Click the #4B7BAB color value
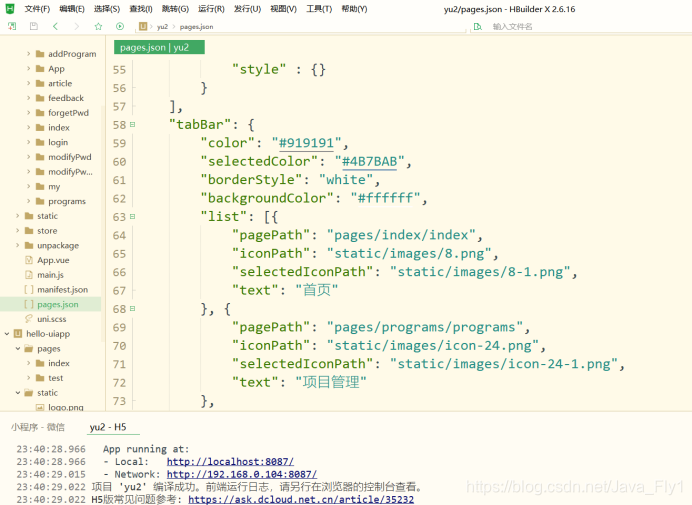 [x=370, y=162]
